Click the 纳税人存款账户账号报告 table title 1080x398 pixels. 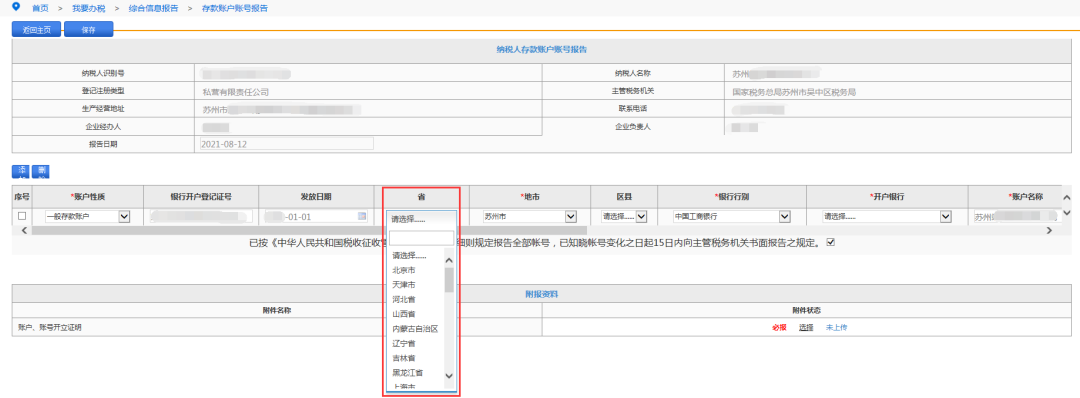click(x=541, y=50)
